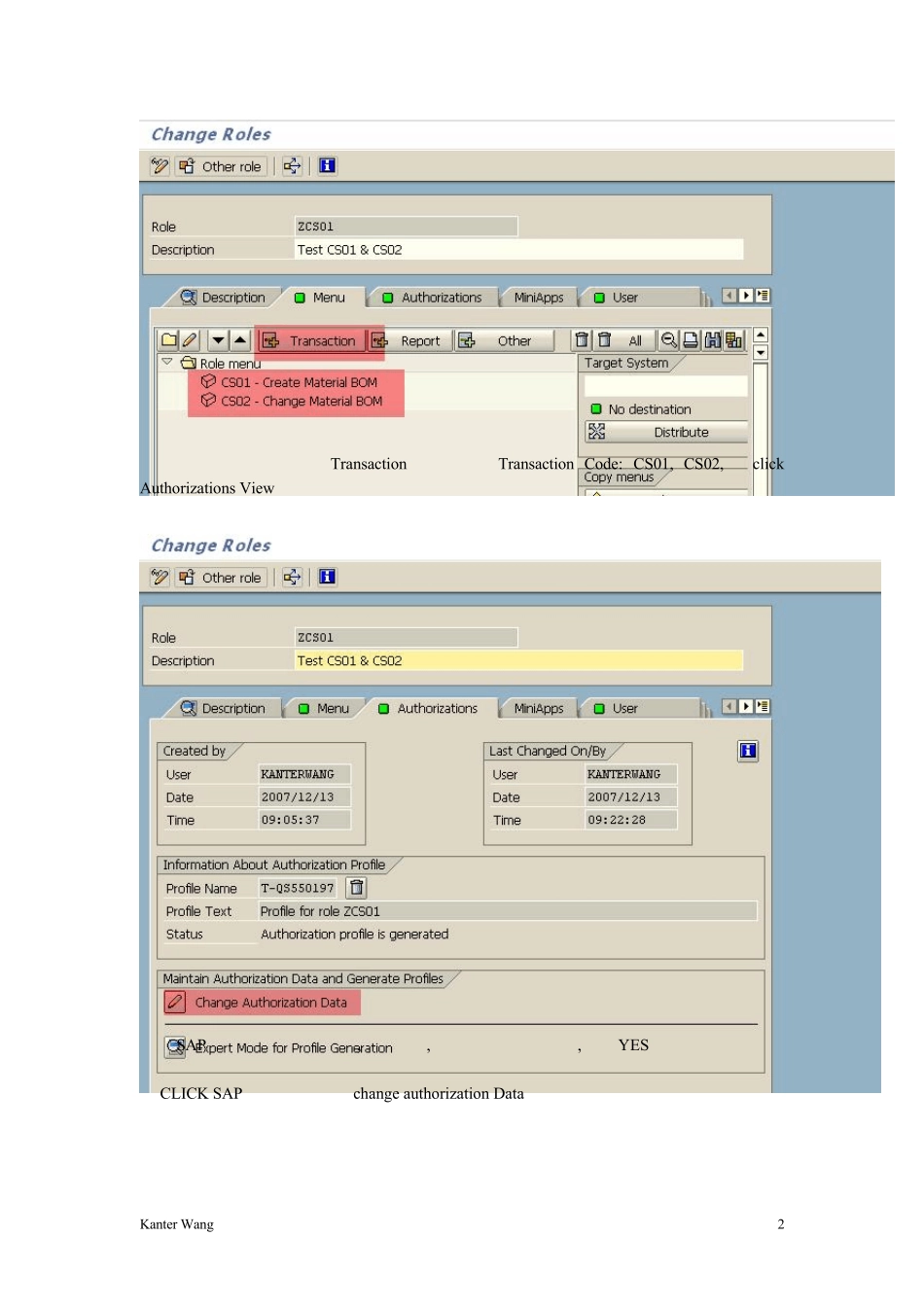
Task: Click Display/Change pencil icon in lower screenshot toolbar
Action: (160, 578)
